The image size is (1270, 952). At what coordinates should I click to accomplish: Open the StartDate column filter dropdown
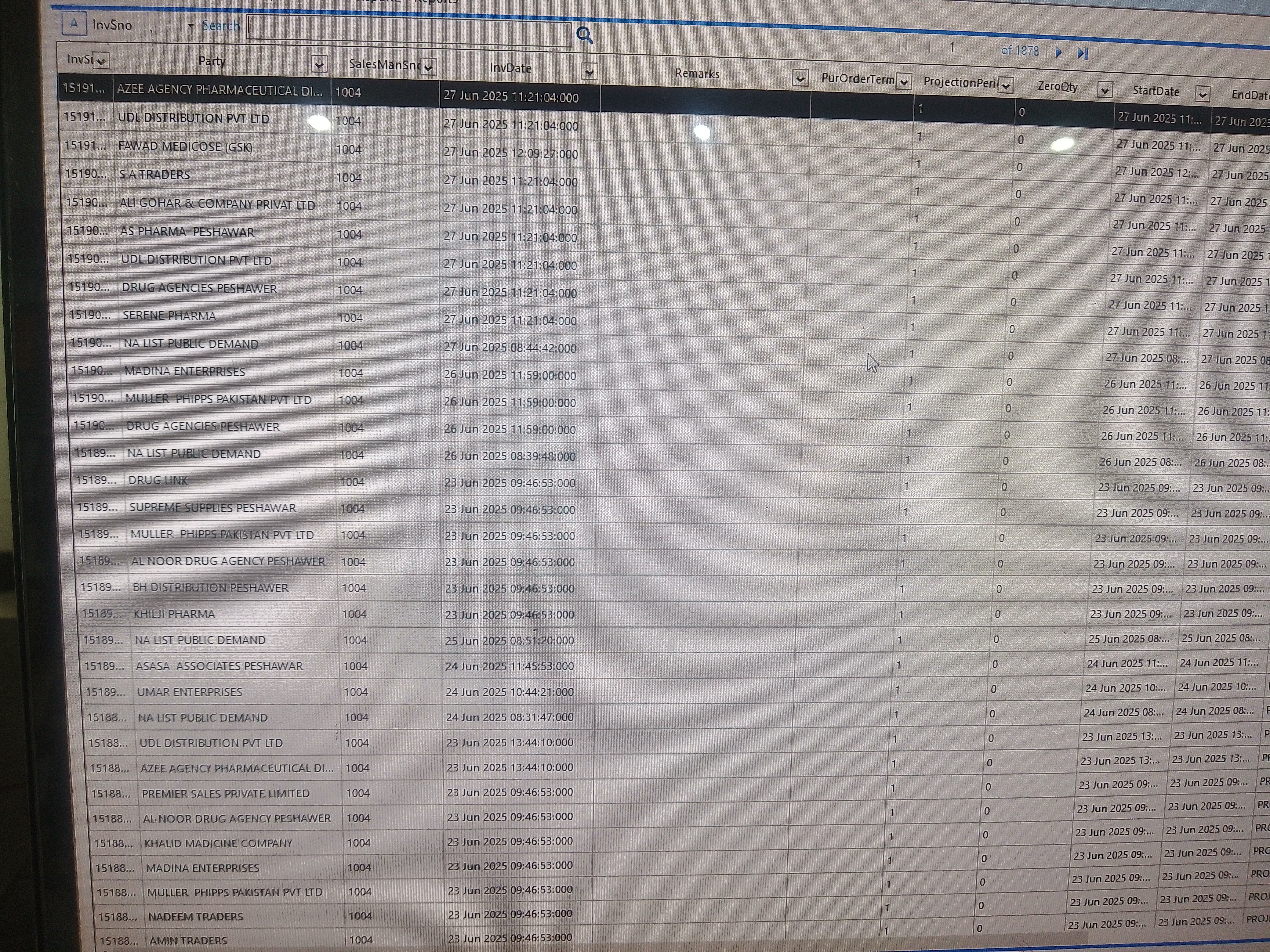coord(1202,94)
